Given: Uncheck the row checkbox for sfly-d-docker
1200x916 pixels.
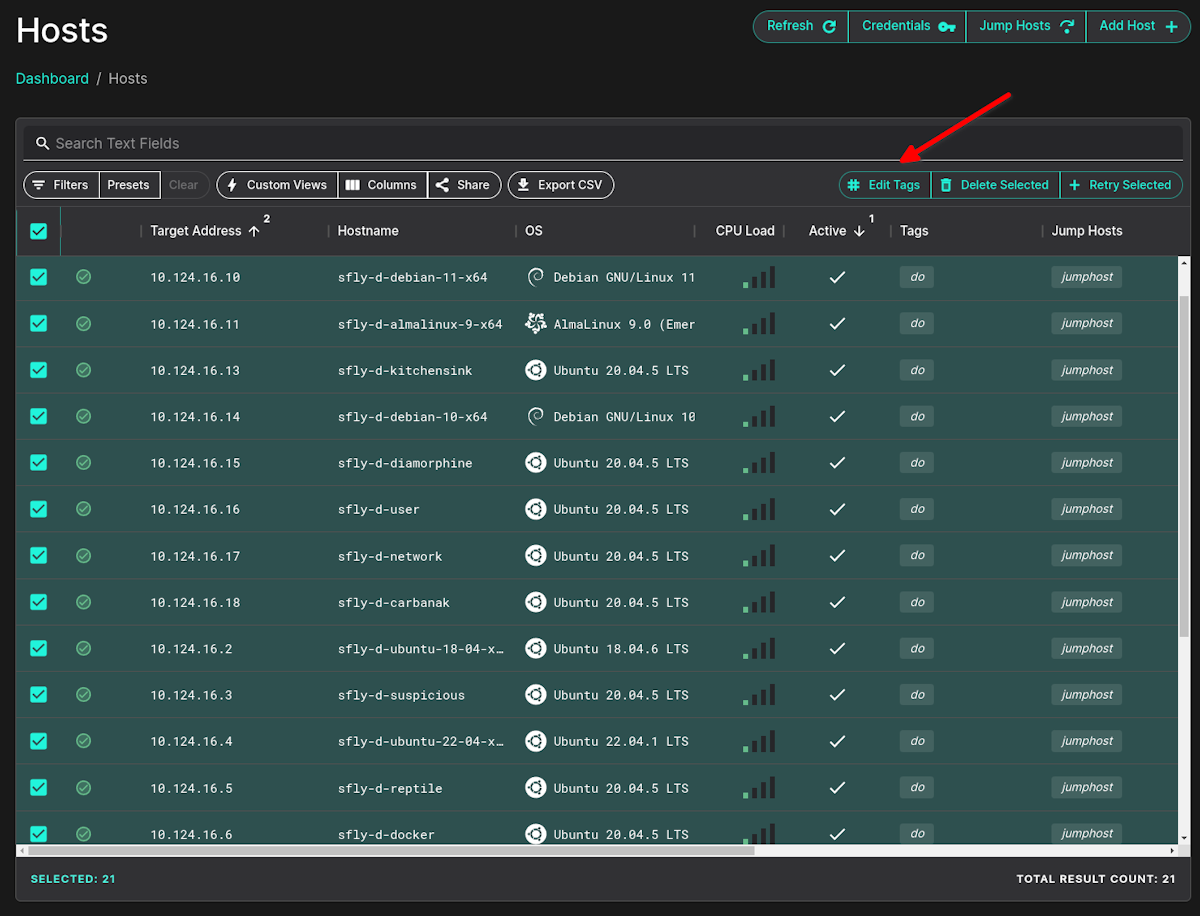Looking at the screenshot, I should [38, 833].
